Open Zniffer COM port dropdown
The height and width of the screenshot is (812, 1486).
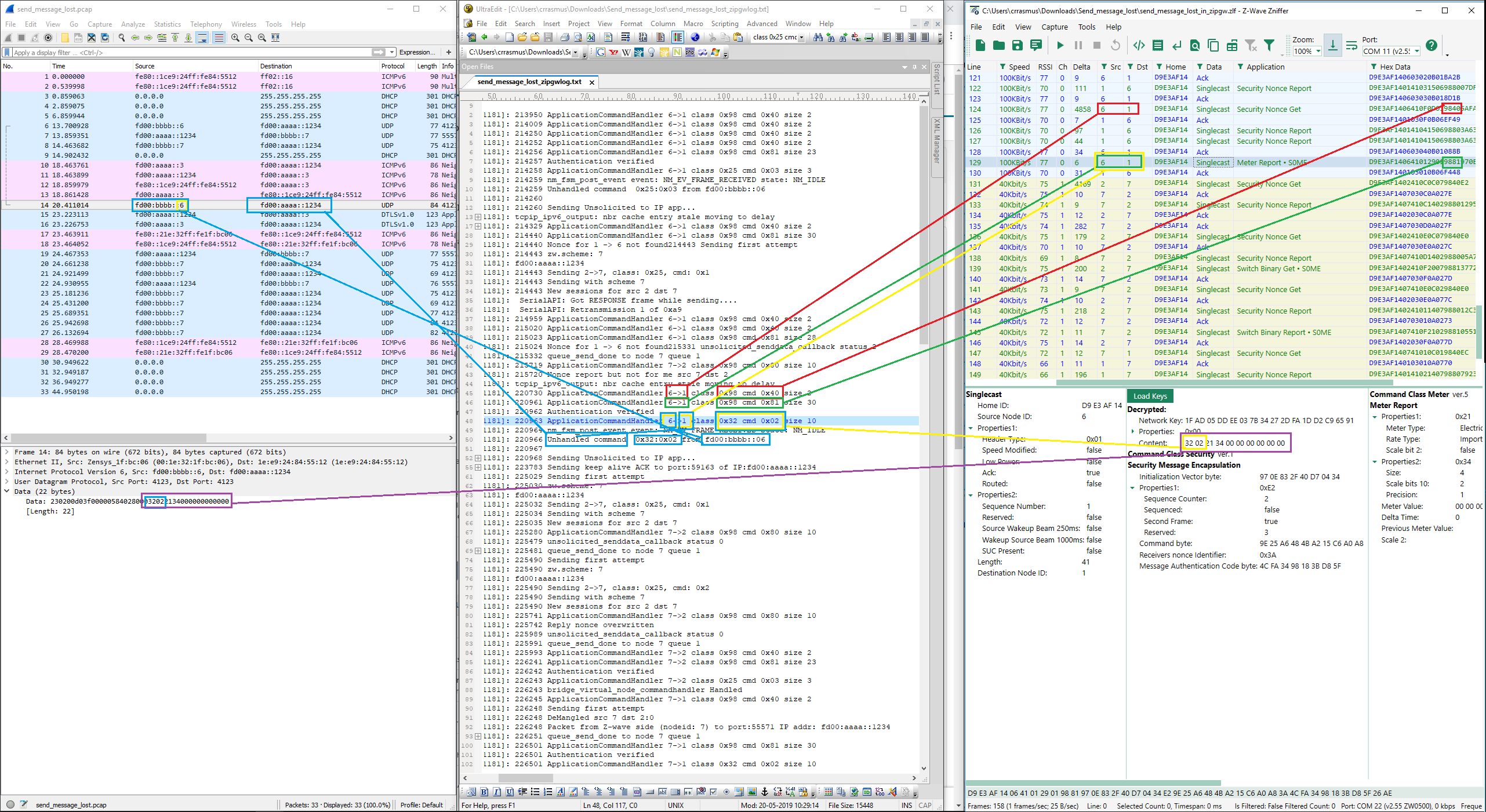(x=1416, y=51)
